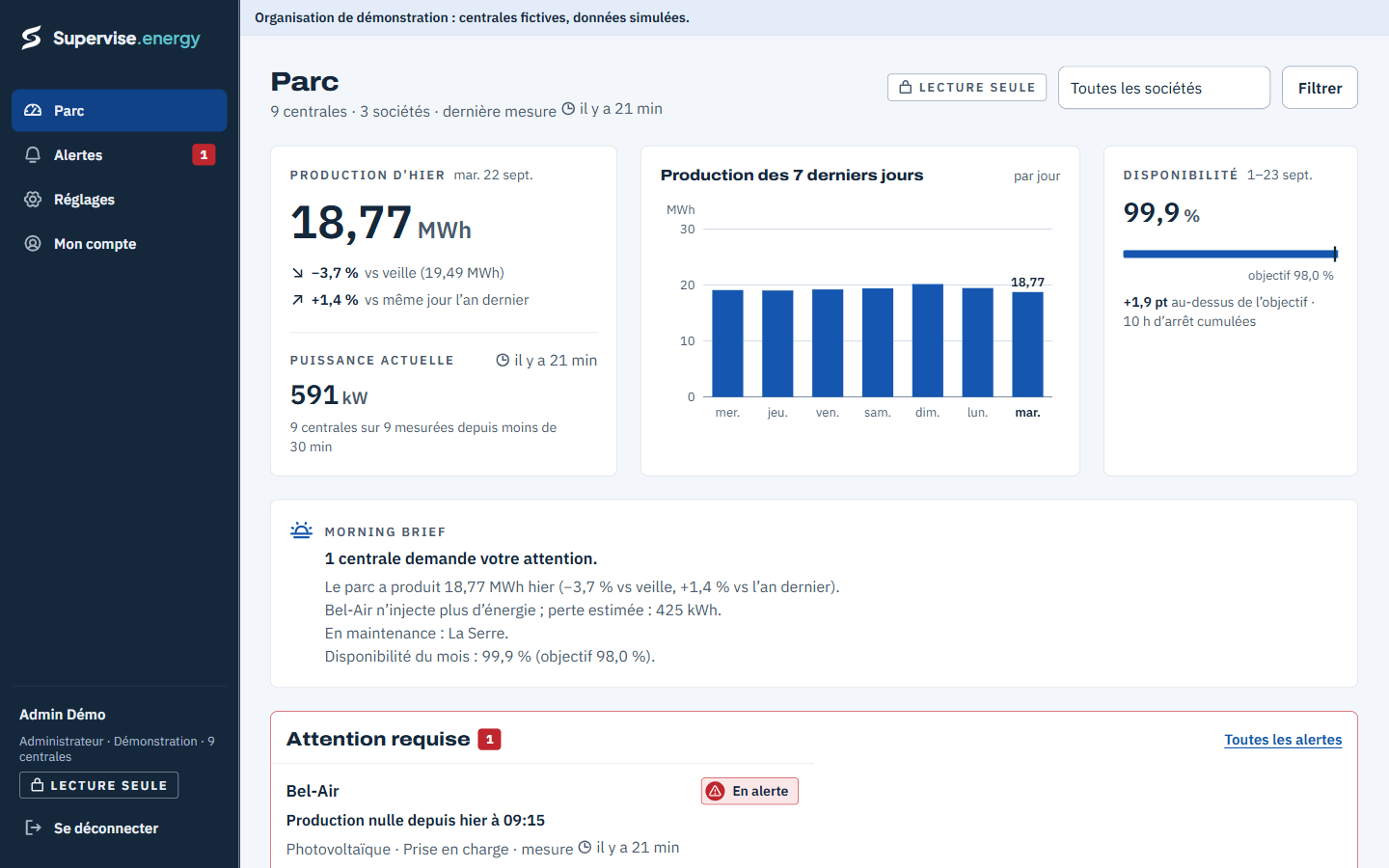Click the red alert count badge in sidebar

point(204,154)
